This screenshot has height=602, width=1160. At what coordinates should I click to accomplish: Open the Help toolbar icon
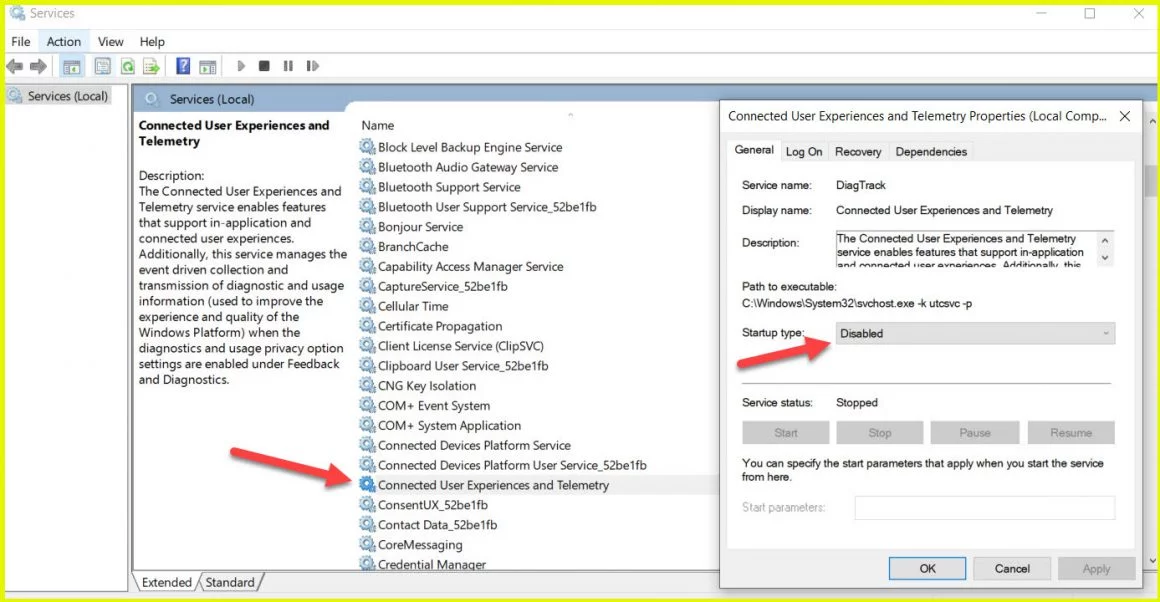tap(183, 67)
